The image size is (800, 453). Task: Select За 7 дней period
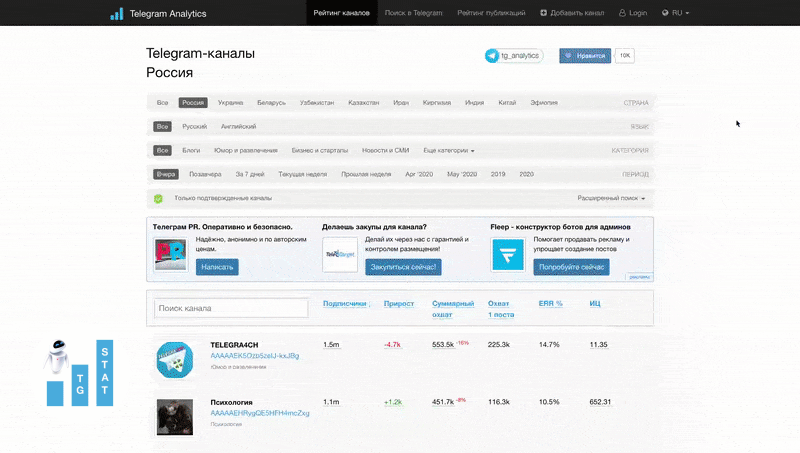249,174
